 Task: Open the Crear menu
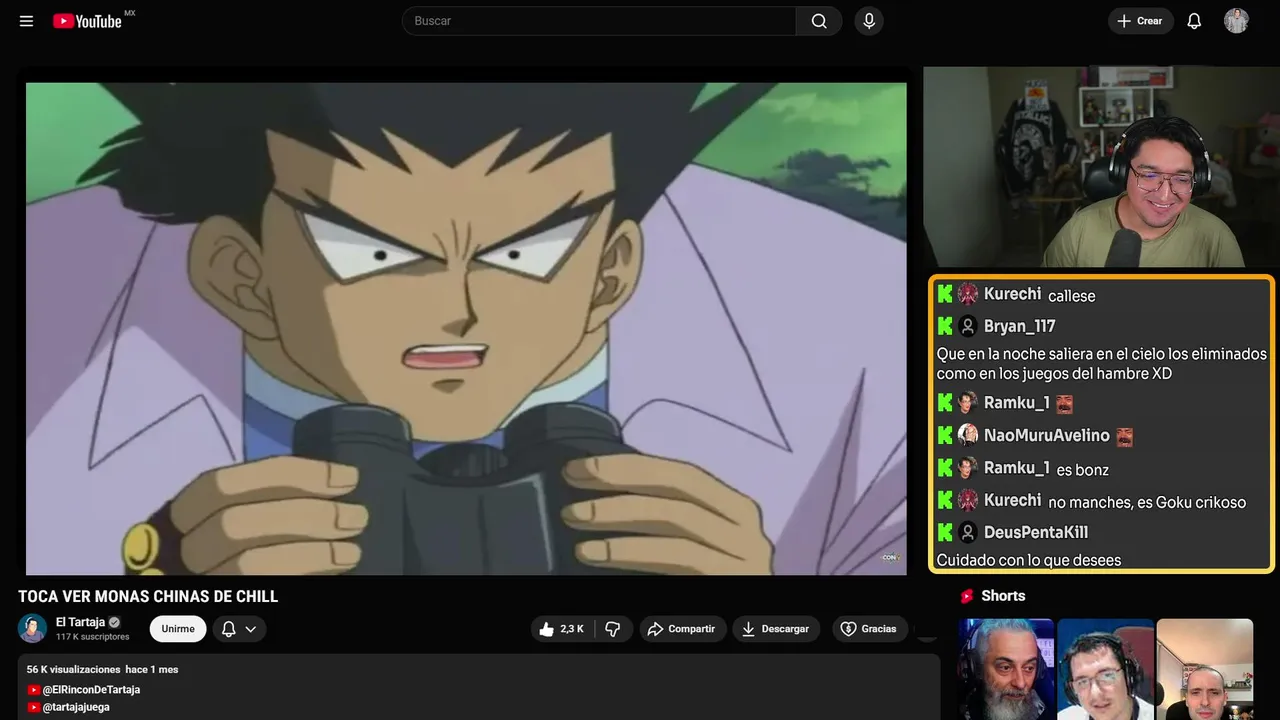(1140, 21)
